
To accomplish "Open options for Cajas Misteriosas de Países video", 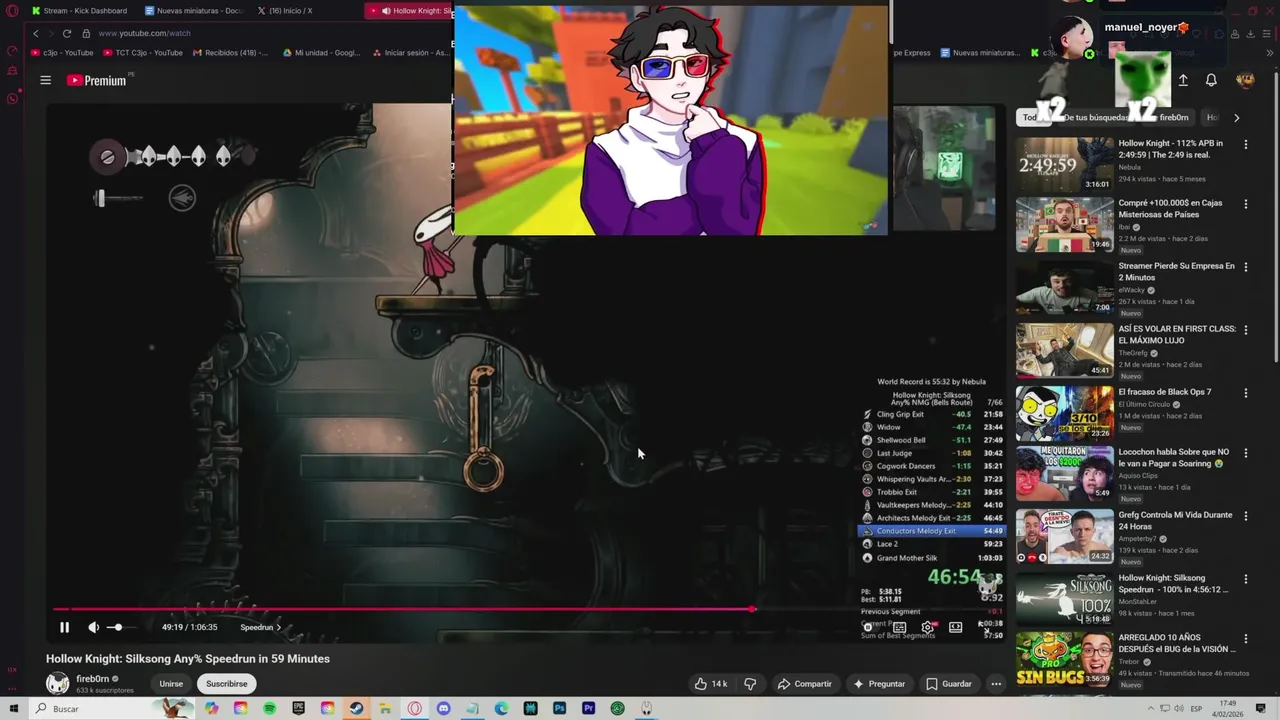I will click(x=1245, y=204).
